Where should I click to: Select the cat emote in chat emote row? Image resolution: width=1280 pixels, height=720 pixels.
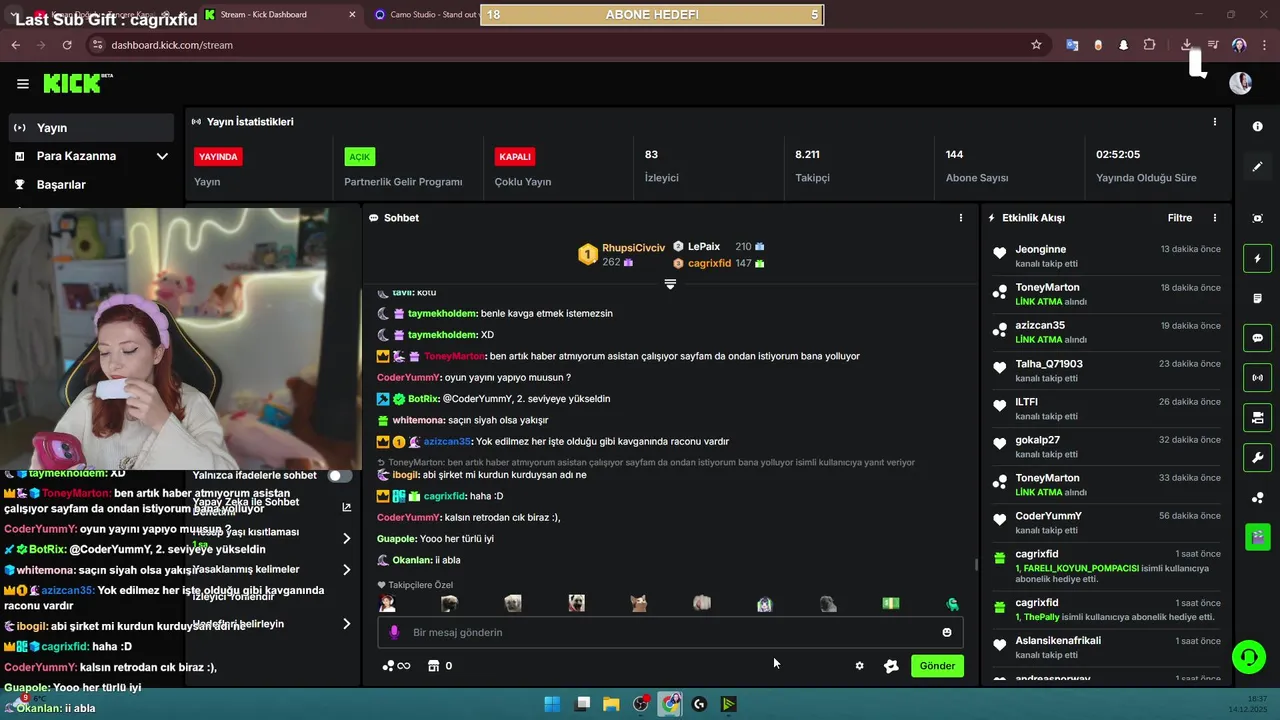(638, 603)
